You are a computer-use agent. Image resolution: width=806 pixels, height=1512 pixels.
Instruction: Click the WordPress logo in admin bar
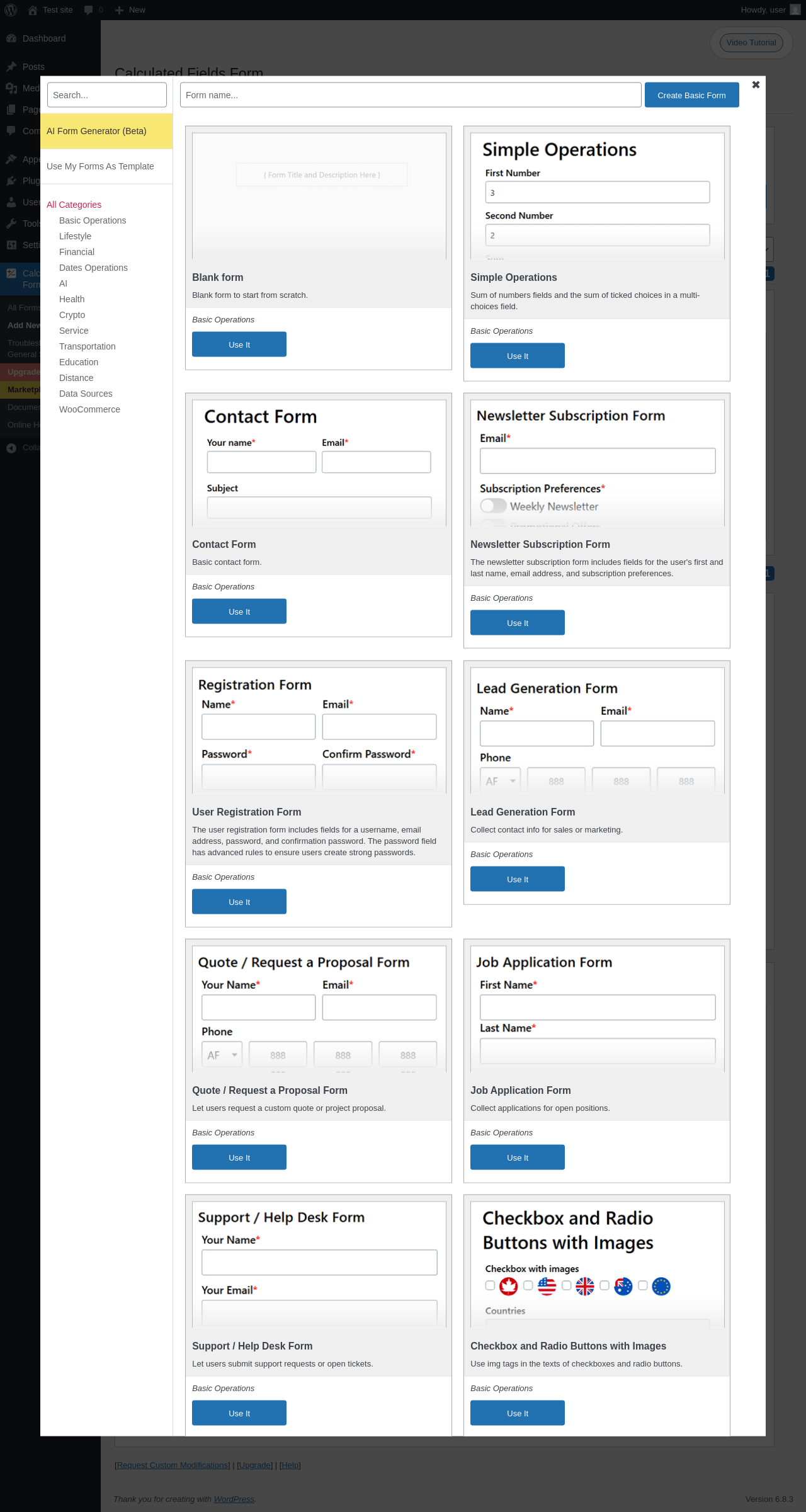[11, 10]
